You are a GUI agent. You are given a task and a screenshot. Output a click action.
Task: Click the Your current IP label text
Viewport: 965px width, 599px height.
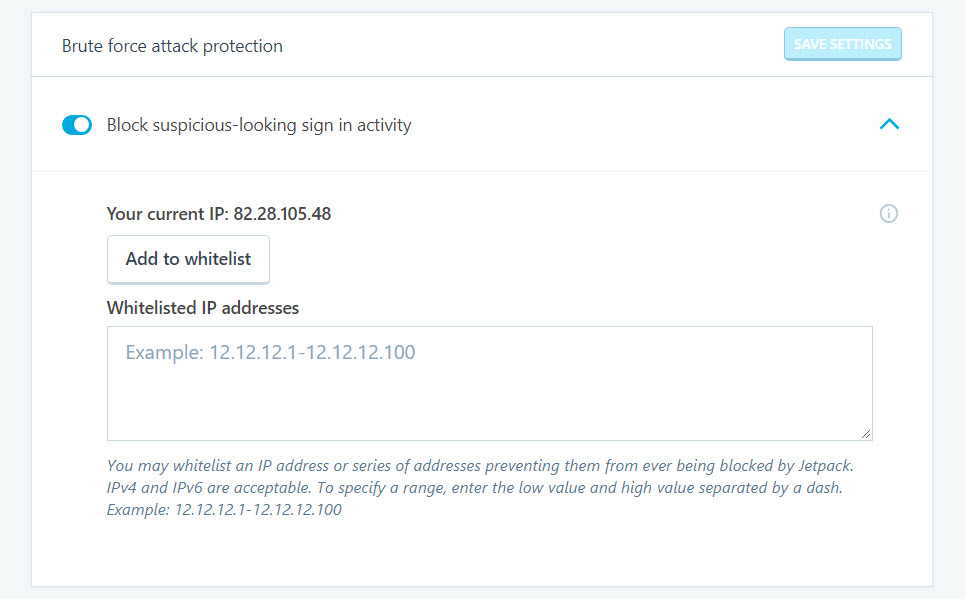(167, 214)
